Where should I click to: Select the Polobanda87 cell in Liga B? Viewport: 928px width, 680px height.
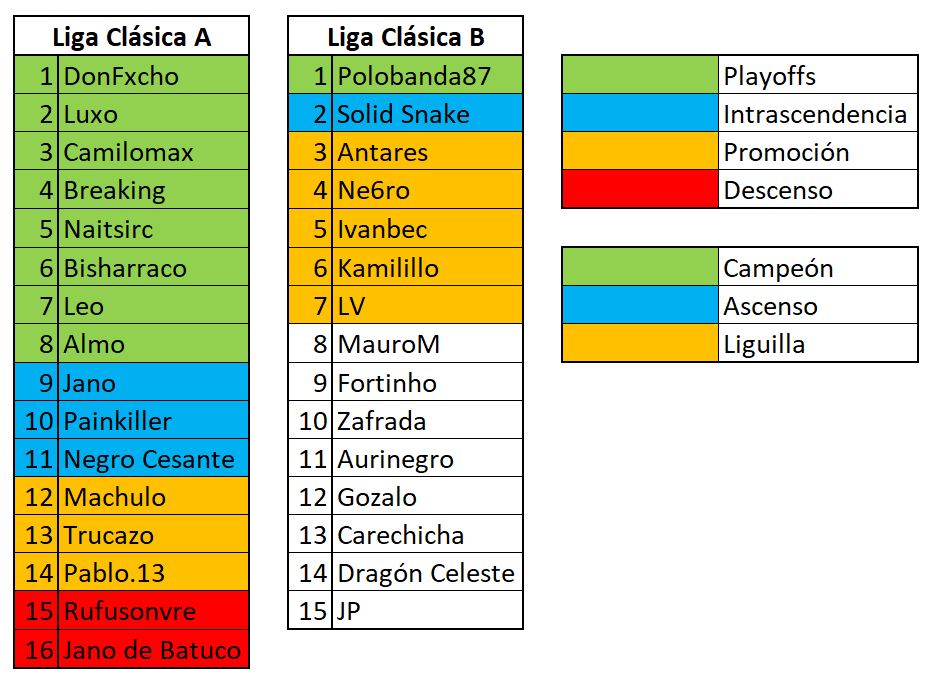point(427,75)
